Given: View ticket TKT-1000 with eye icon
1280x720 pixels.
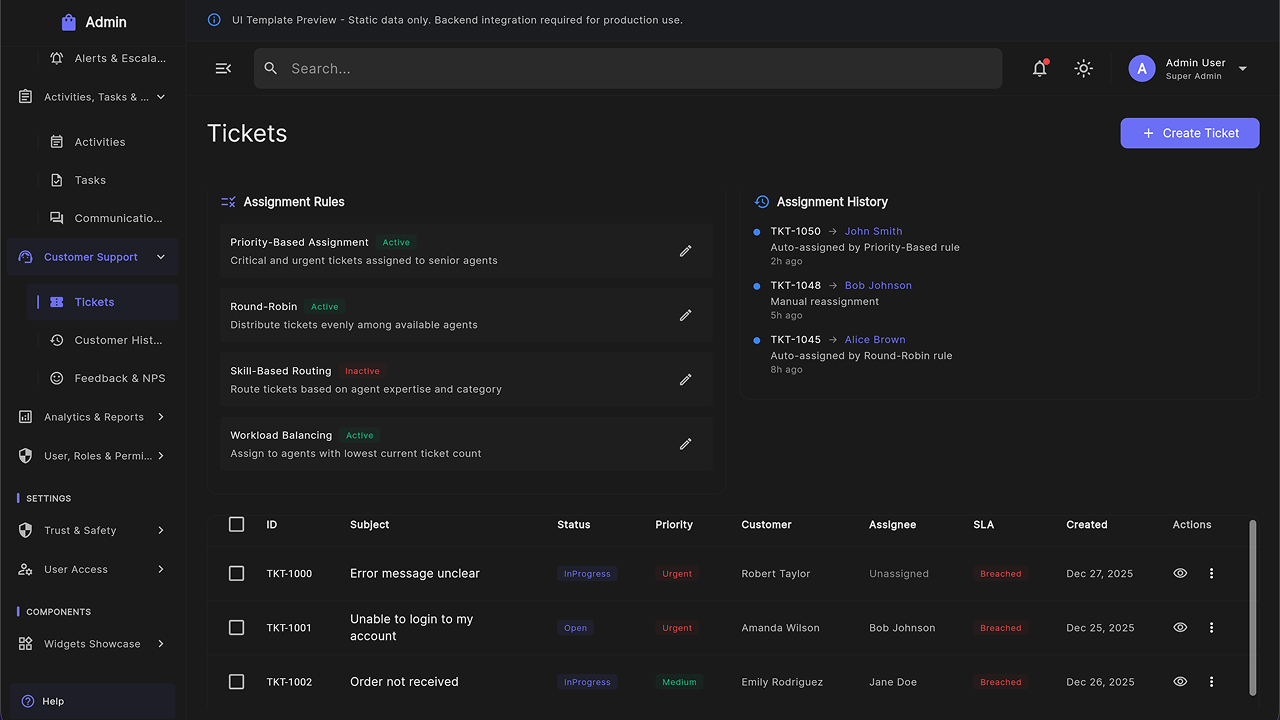Looking at the screenshot, I should point(1180,573).
